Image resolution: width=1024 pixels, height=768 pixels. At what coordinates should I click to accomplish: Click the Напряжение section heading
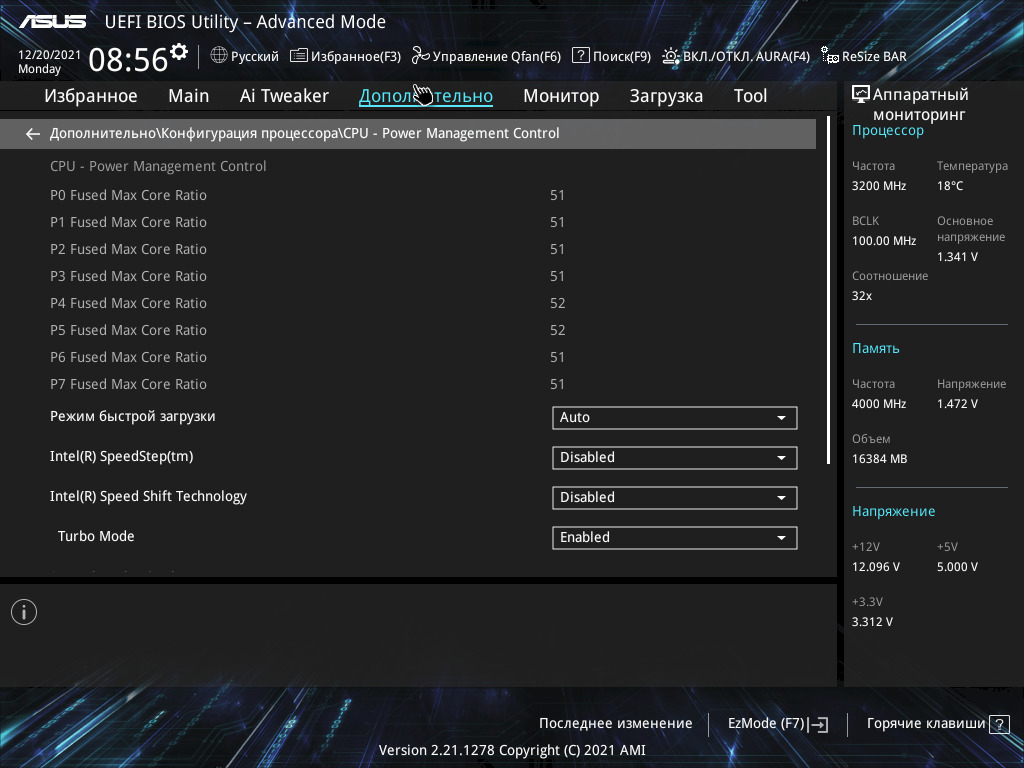[893, 511]
